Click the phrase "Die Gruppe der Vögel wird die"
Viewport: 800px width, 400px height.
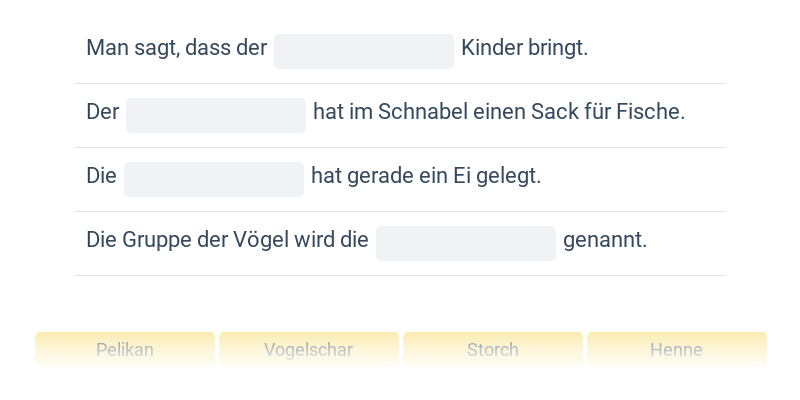pyautogui.click(x=227, y=240)
